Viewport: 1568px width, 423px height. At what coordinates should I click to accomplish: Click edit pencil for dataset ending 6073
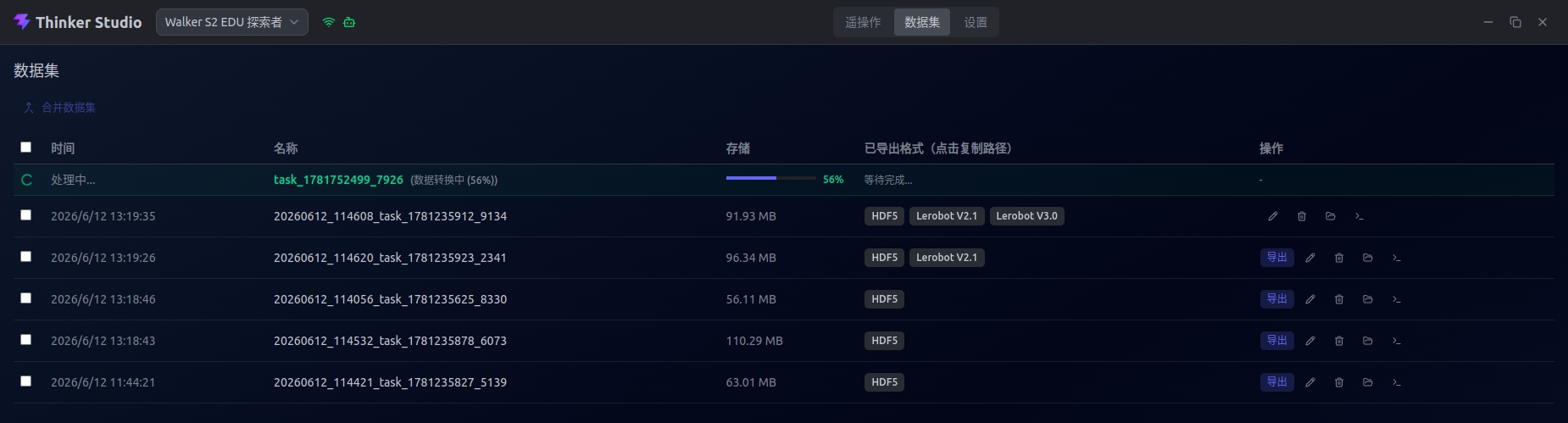coord(1310,341)
